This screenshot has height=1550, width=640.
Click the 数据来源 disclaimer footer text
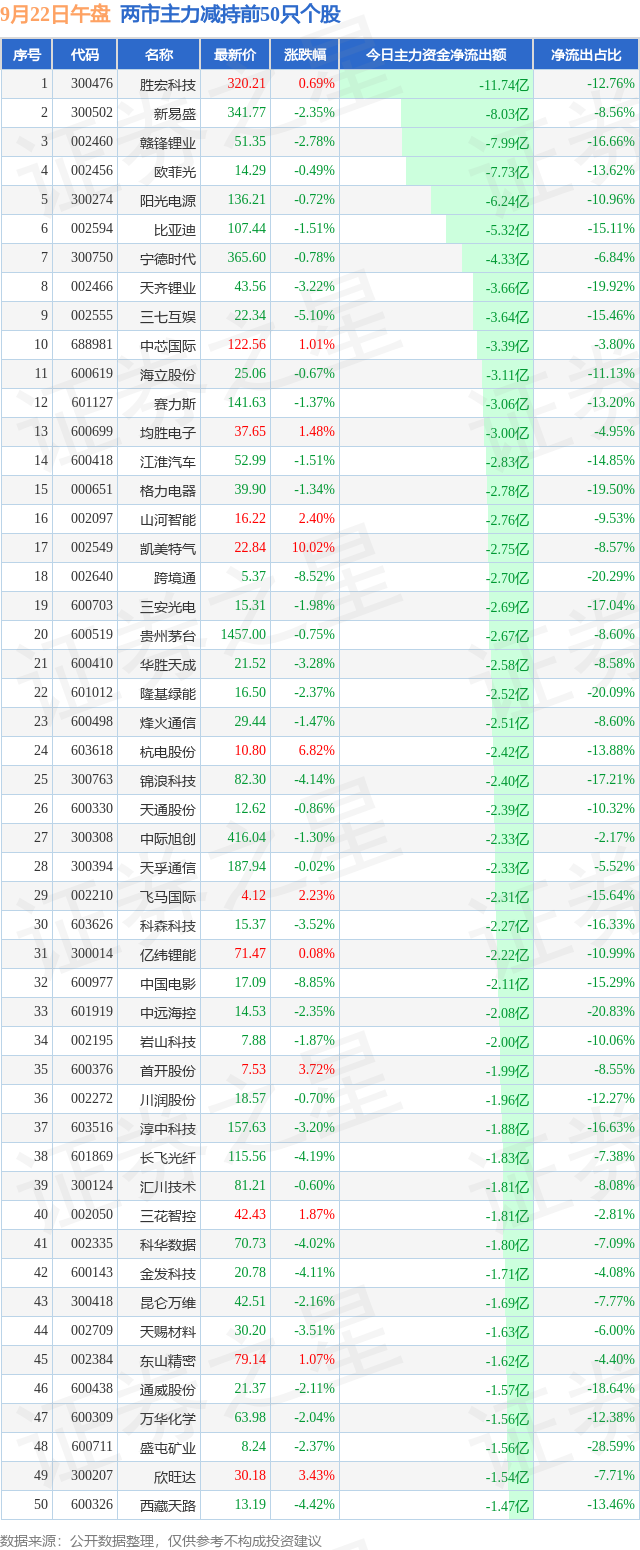point(161,1541)
